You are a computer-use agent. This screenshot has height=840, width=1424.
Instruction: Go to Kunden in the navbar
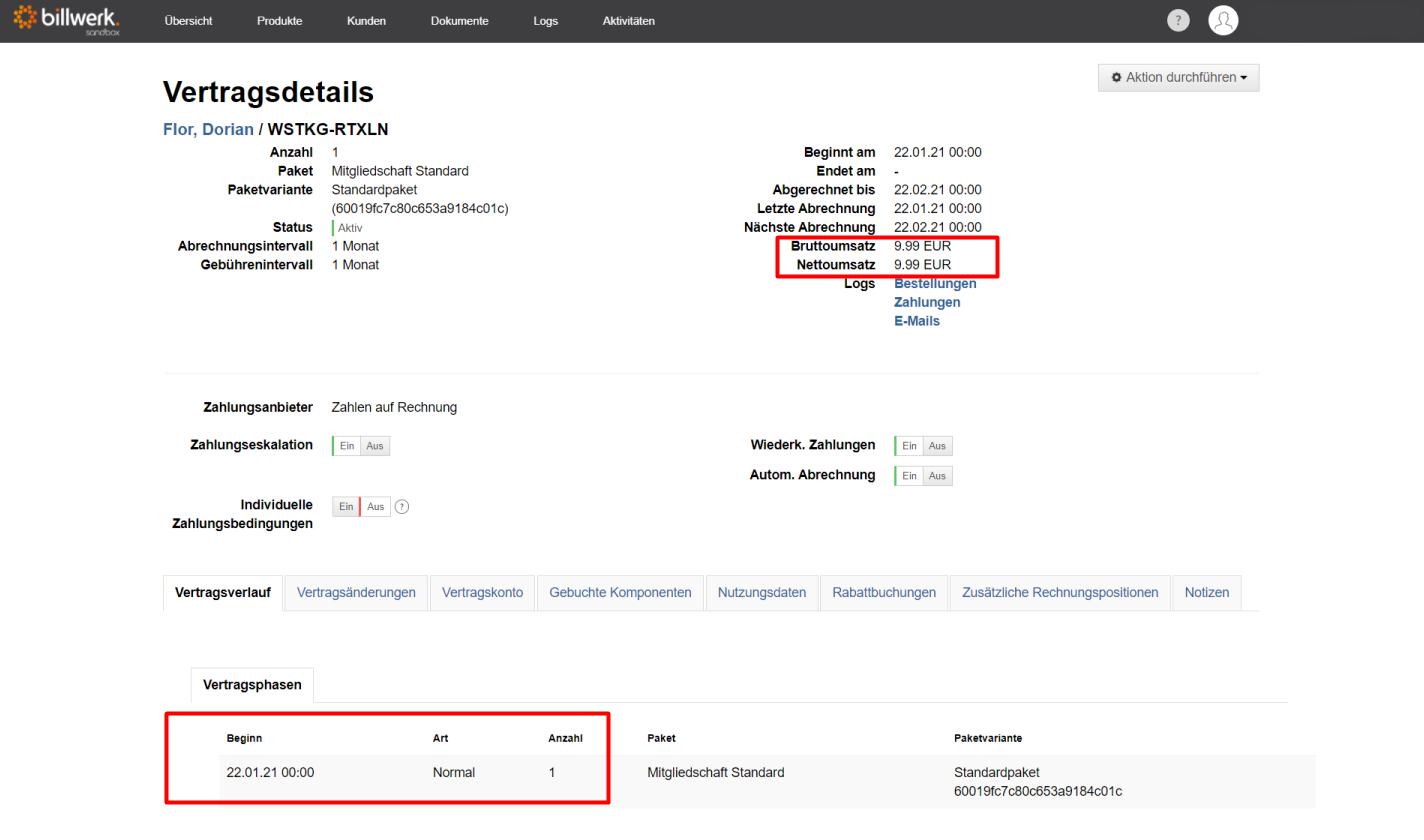(x=366, y=21)
